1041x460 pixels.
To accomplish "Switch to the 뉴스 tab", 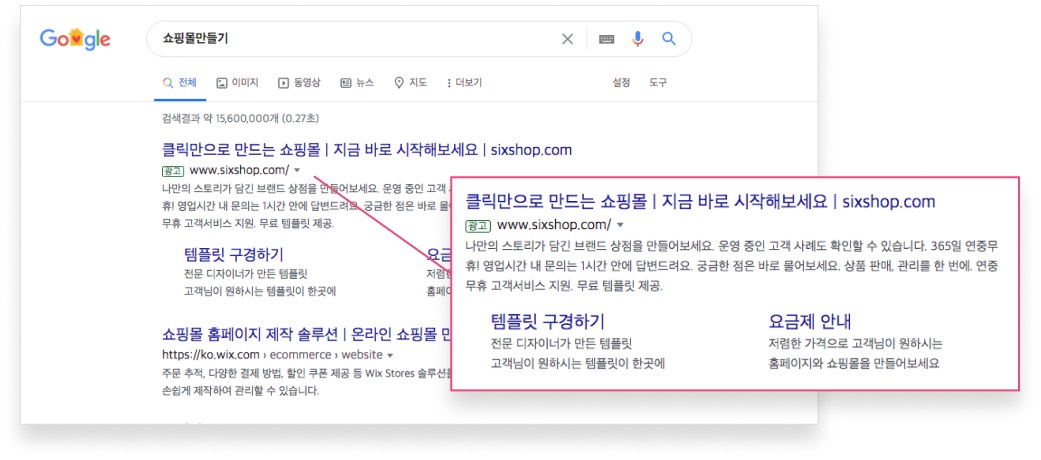I will pyautogui.click(x=357, y=83).
